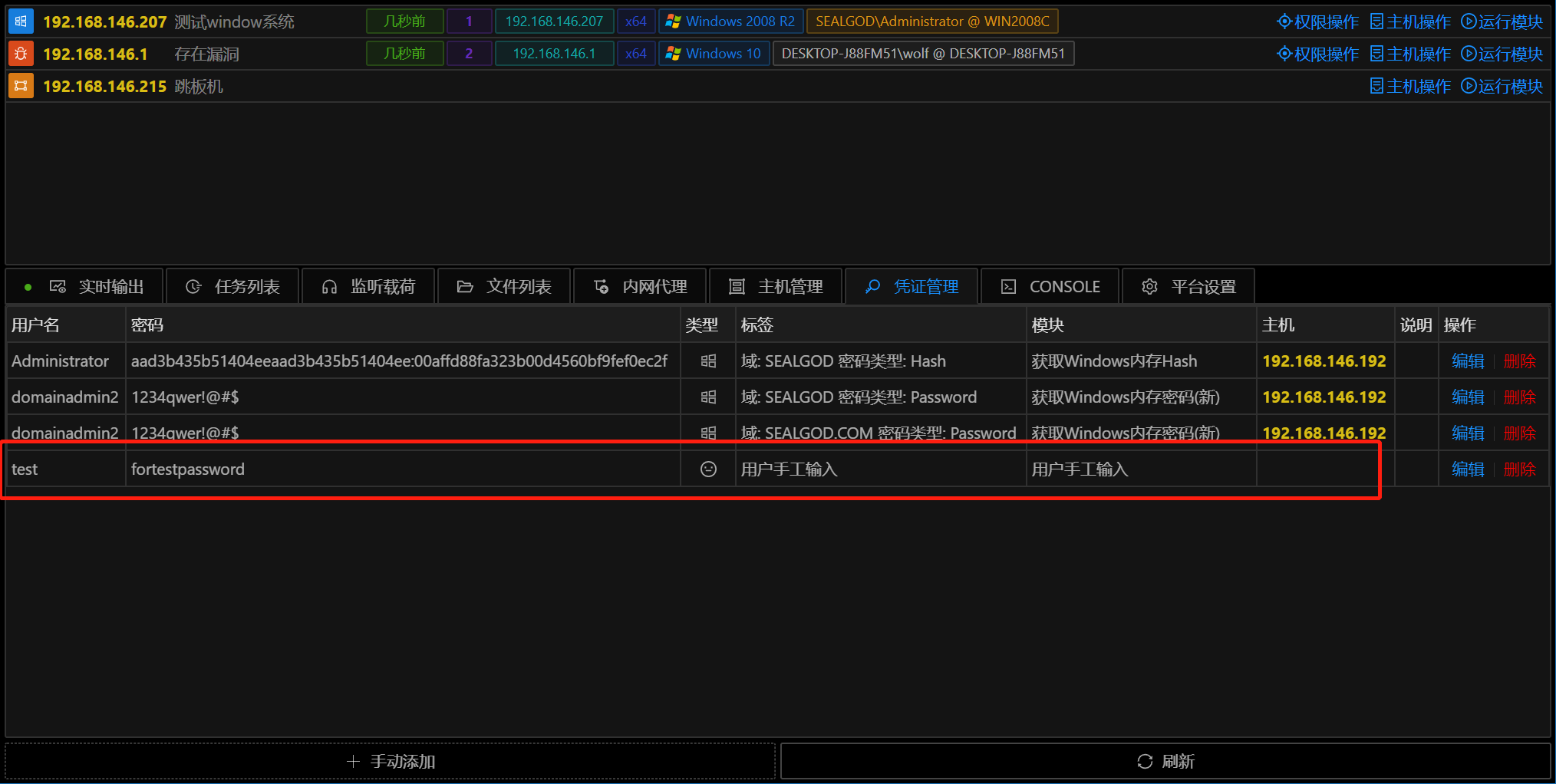
Task: Open 运行模块 for jump host 192.168.146.215
Action: pyautogui.click(x=1502, y=86)
